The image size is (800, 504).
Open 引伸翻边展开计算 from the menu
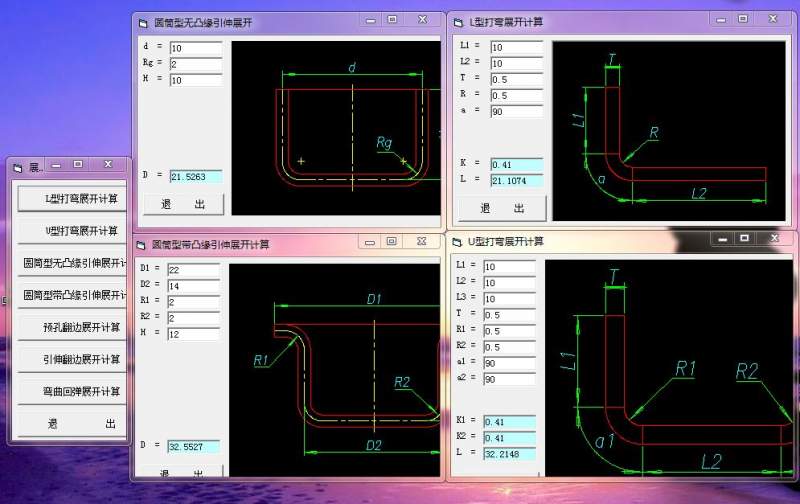[72, 359]
